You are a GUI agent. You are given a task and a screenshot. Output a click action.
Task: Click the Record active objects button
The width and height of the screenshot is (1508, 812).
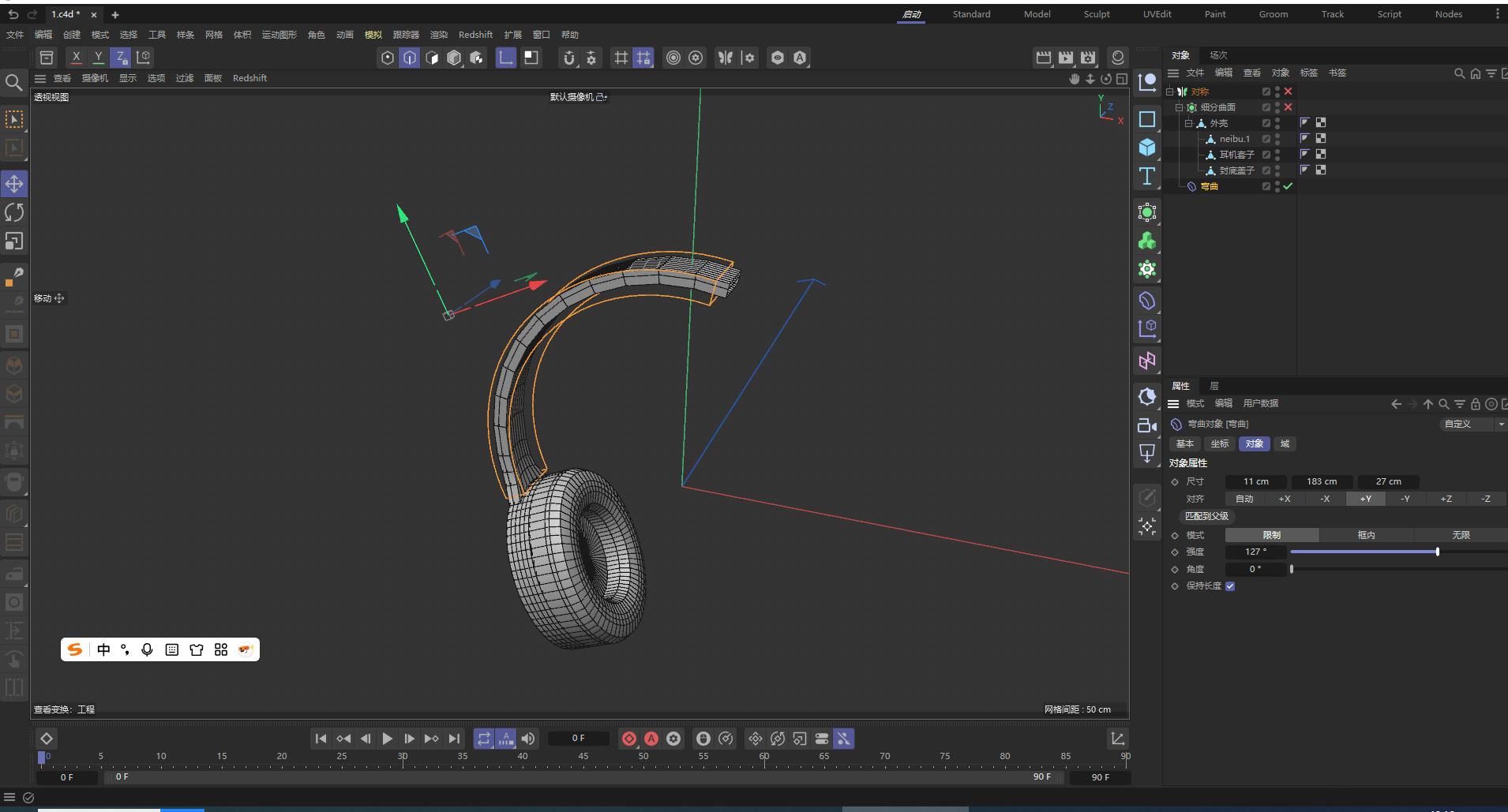pos(629,739)
